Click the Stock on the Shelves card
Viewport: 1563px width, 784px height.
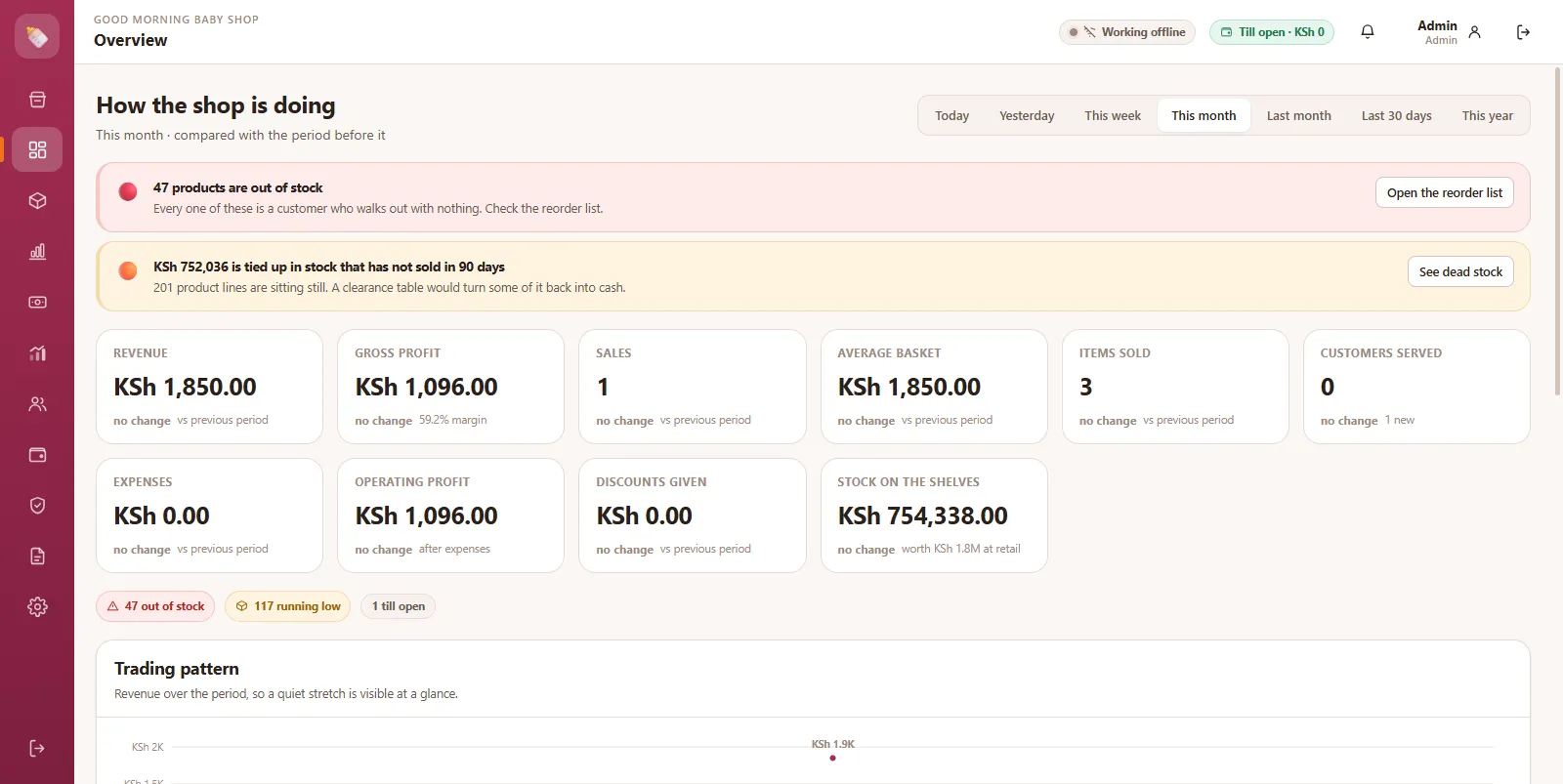934,516
